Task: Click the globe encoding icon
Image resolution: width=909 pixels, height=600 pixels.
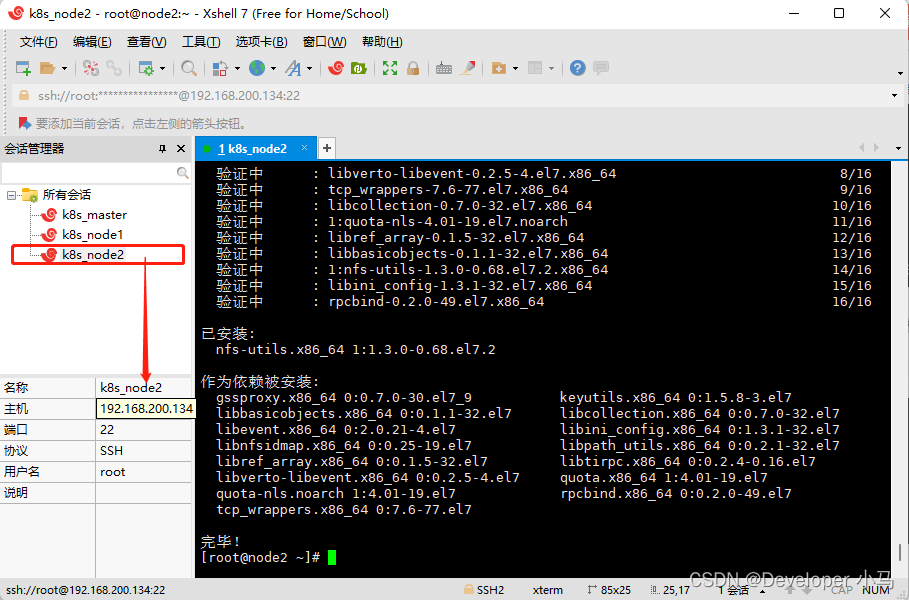Action: (257, 68)
